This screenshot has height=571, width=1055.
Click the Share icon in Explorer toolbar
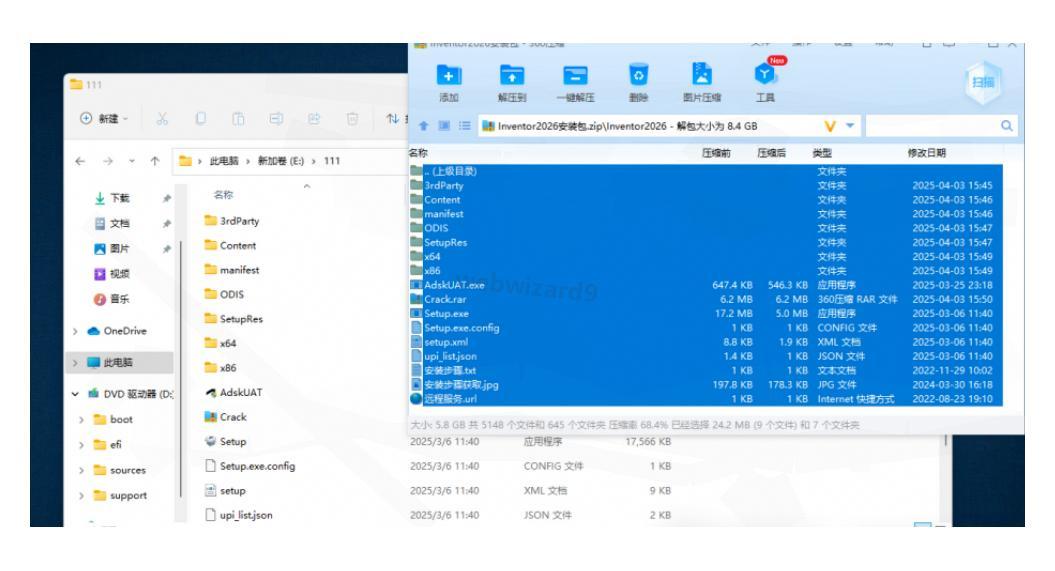coord(314,119)
